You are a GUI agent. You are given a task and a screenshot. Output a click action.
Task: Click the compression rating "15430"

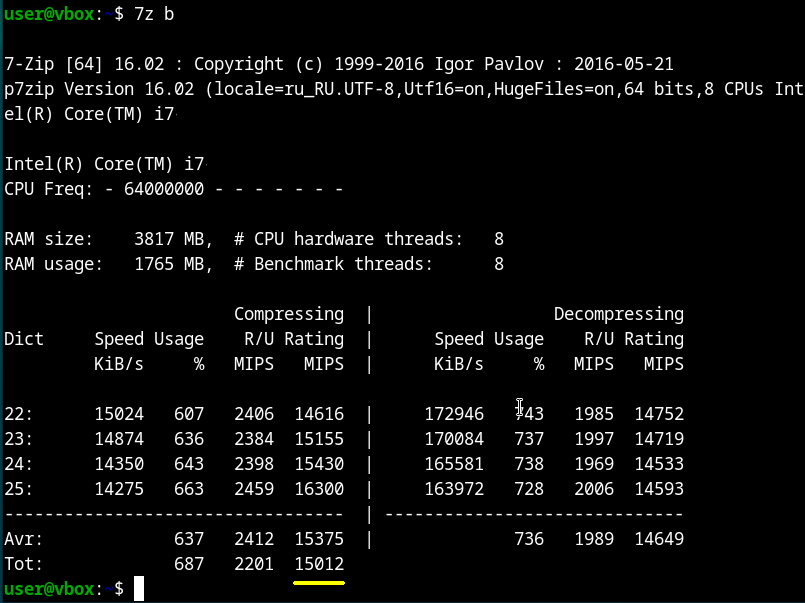coord(319,464)
